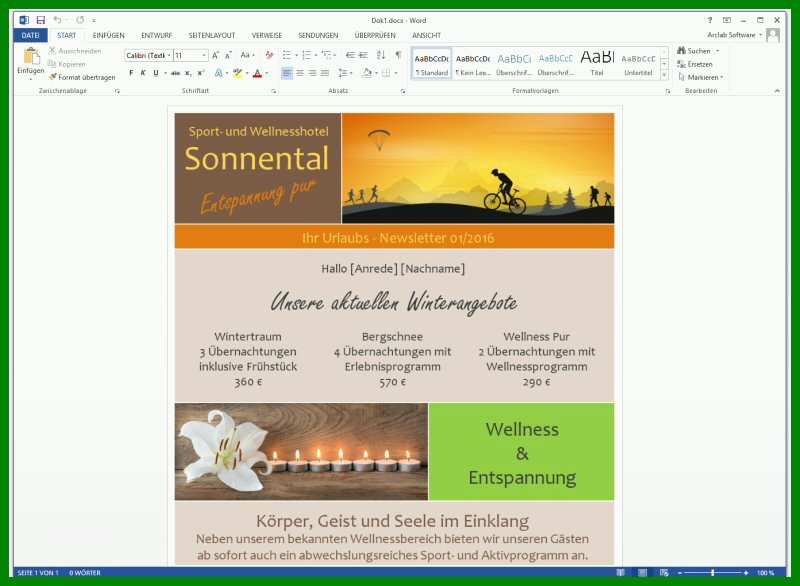Open the font name dropdown
The width and height of the screenshot is (800, 586).
169,55
